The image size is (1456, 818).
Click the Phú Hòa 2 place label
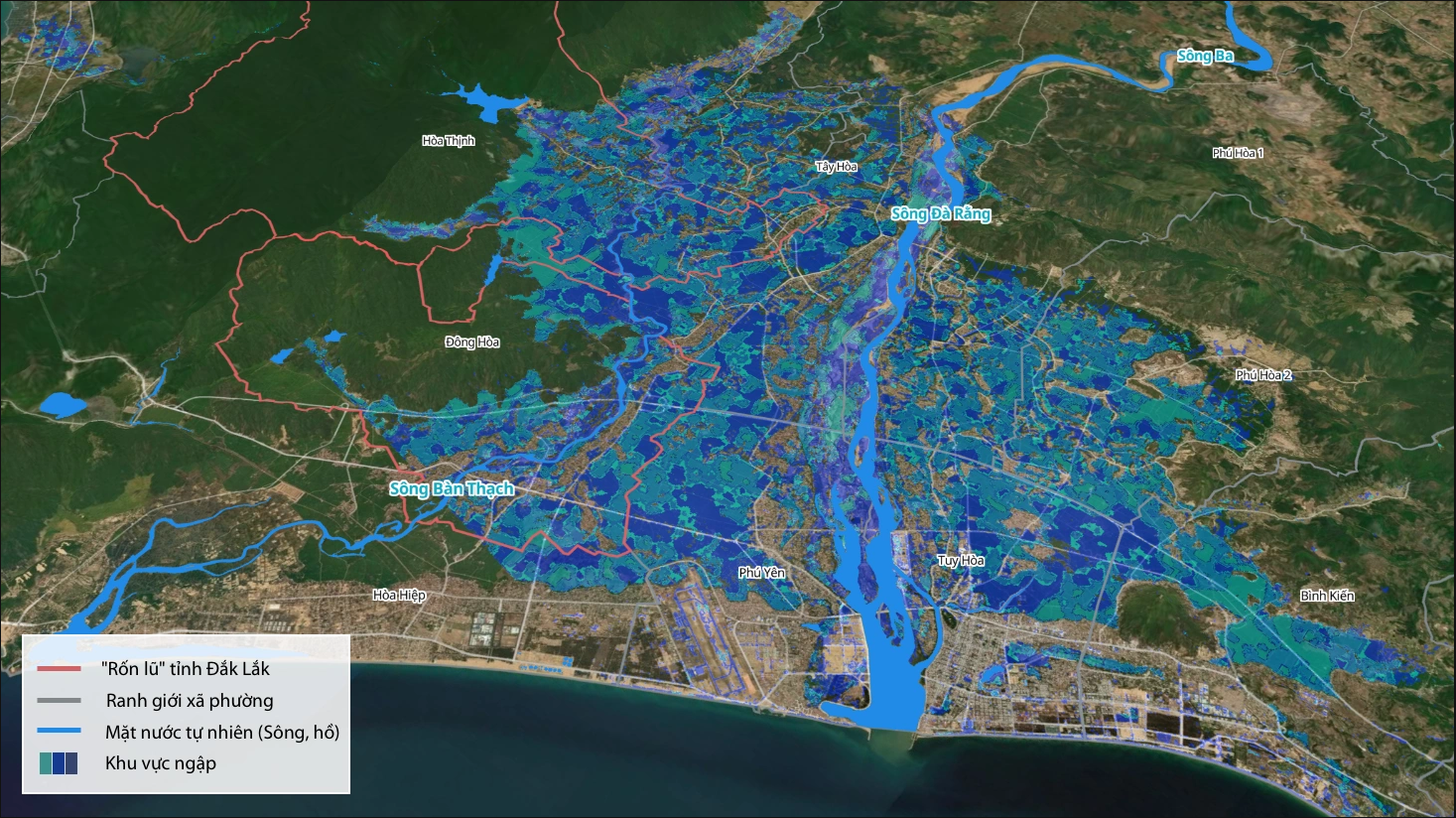1263,375
